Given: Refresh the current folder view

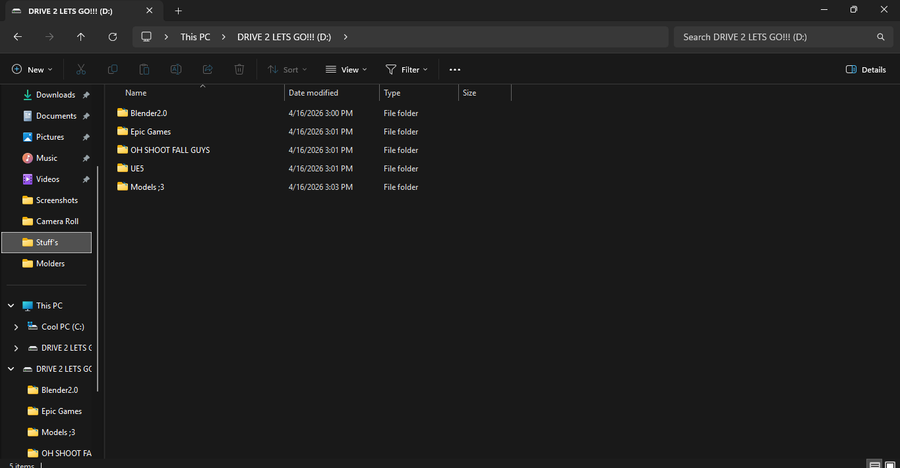Looking at the screenshot, I should 113,37.
